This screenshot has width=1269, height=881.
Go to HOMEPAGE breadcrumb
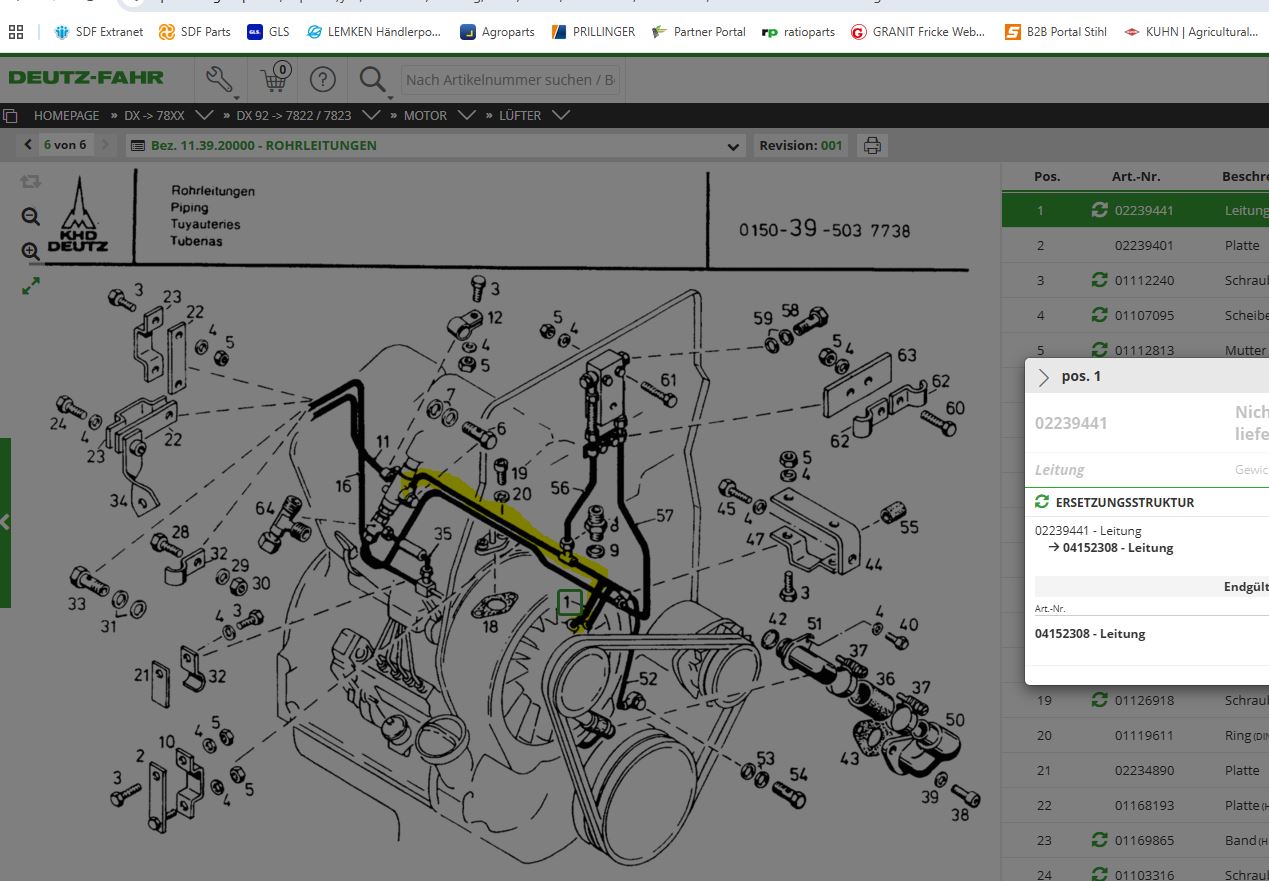66,115
